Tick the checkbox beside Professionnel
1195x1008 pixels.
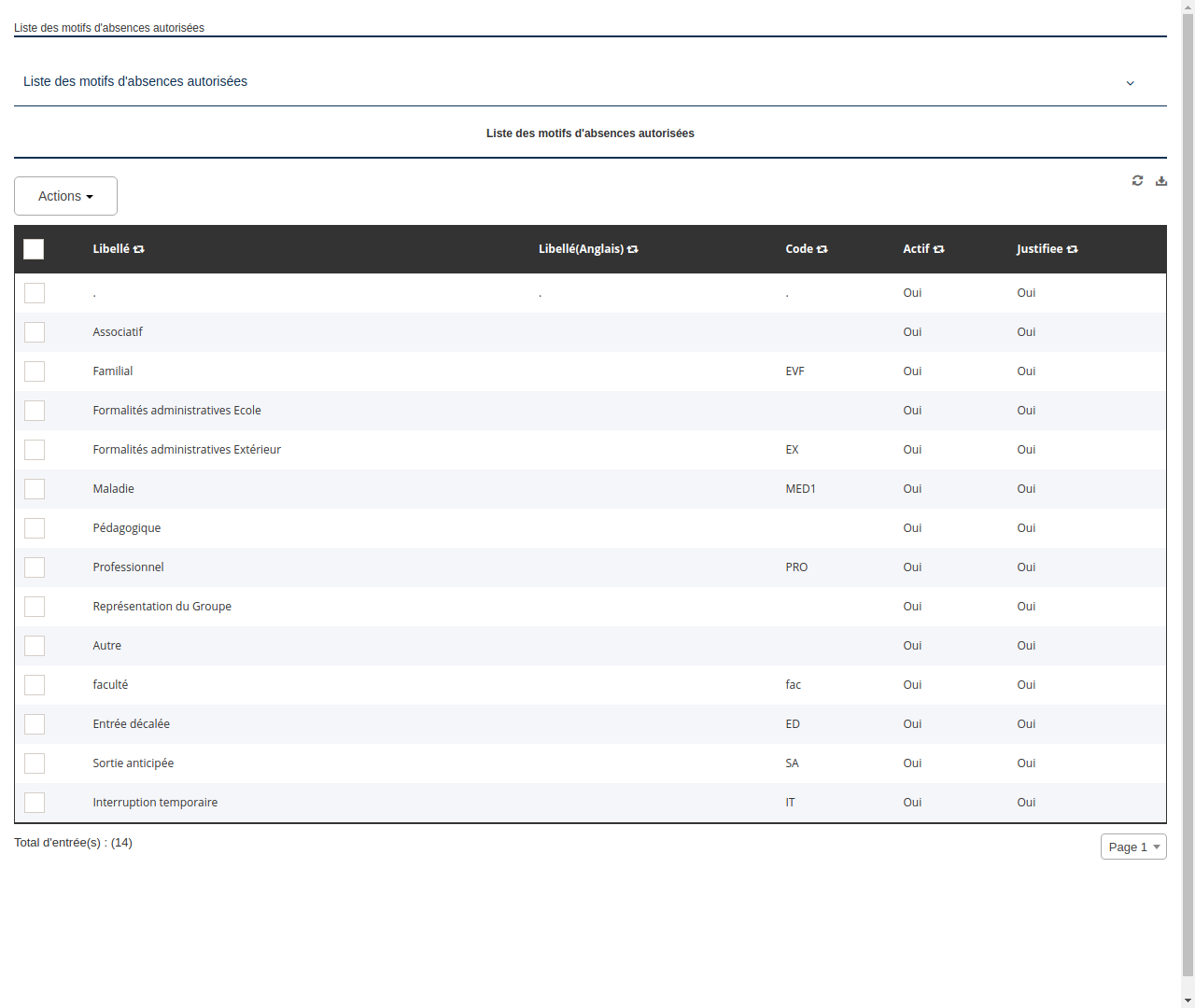(x=35, y=567)
